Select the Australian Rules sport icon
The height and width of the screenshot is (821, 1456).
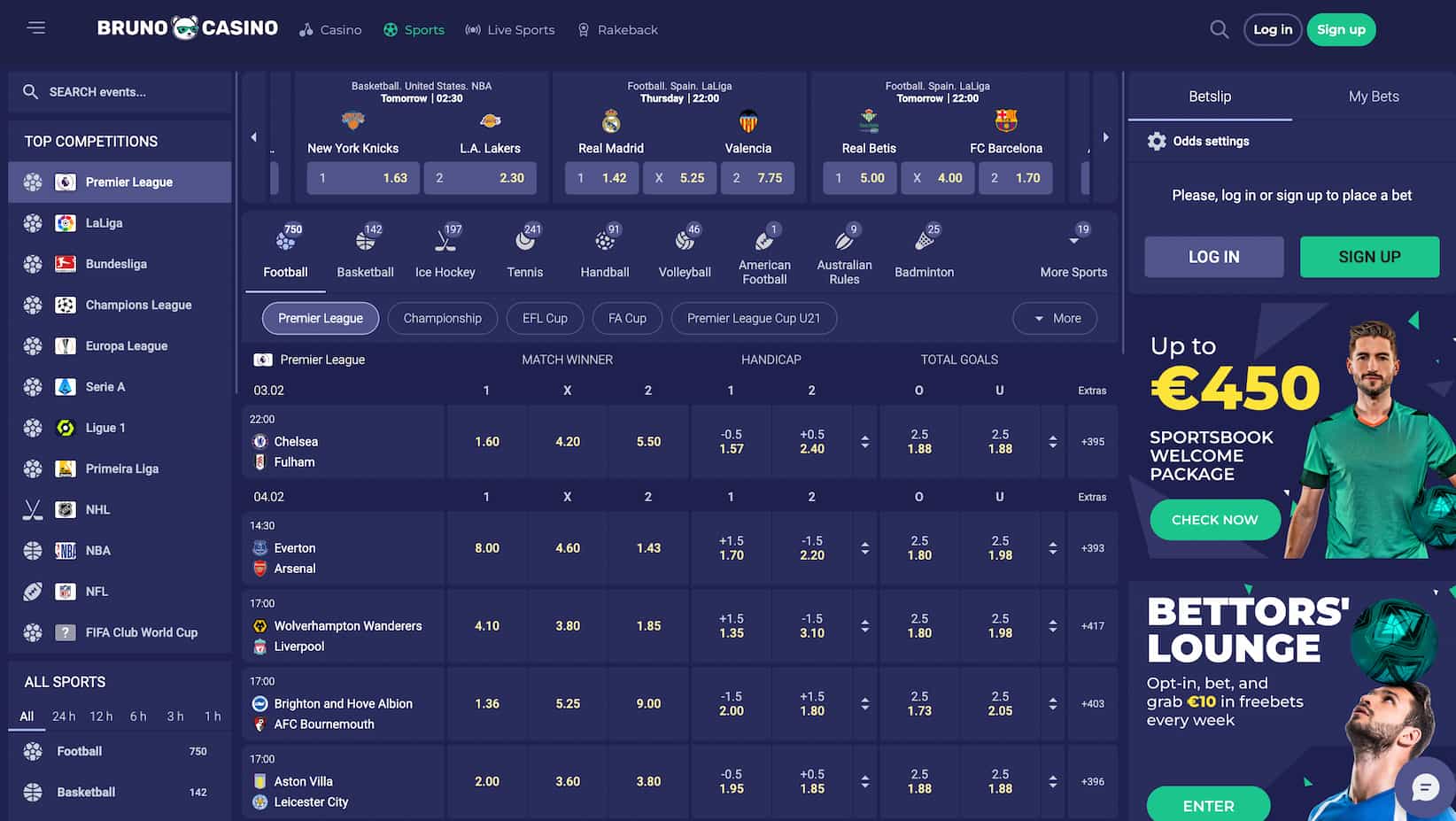click(844, 240)
